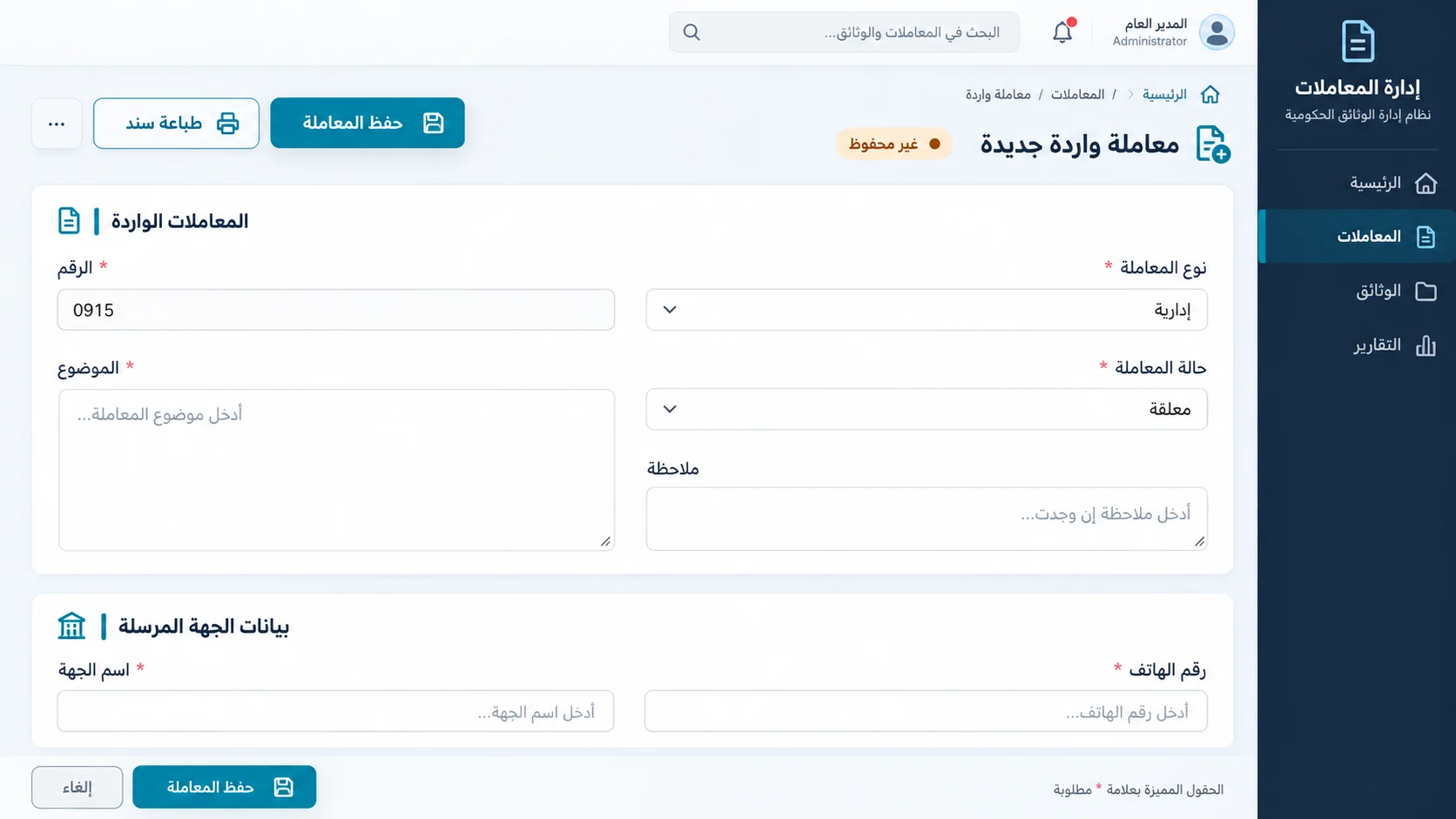Viewport: 1456px width, 819px height.
Task: Focus the رقم الهاتف input field
Action: (x=926, y=712)
